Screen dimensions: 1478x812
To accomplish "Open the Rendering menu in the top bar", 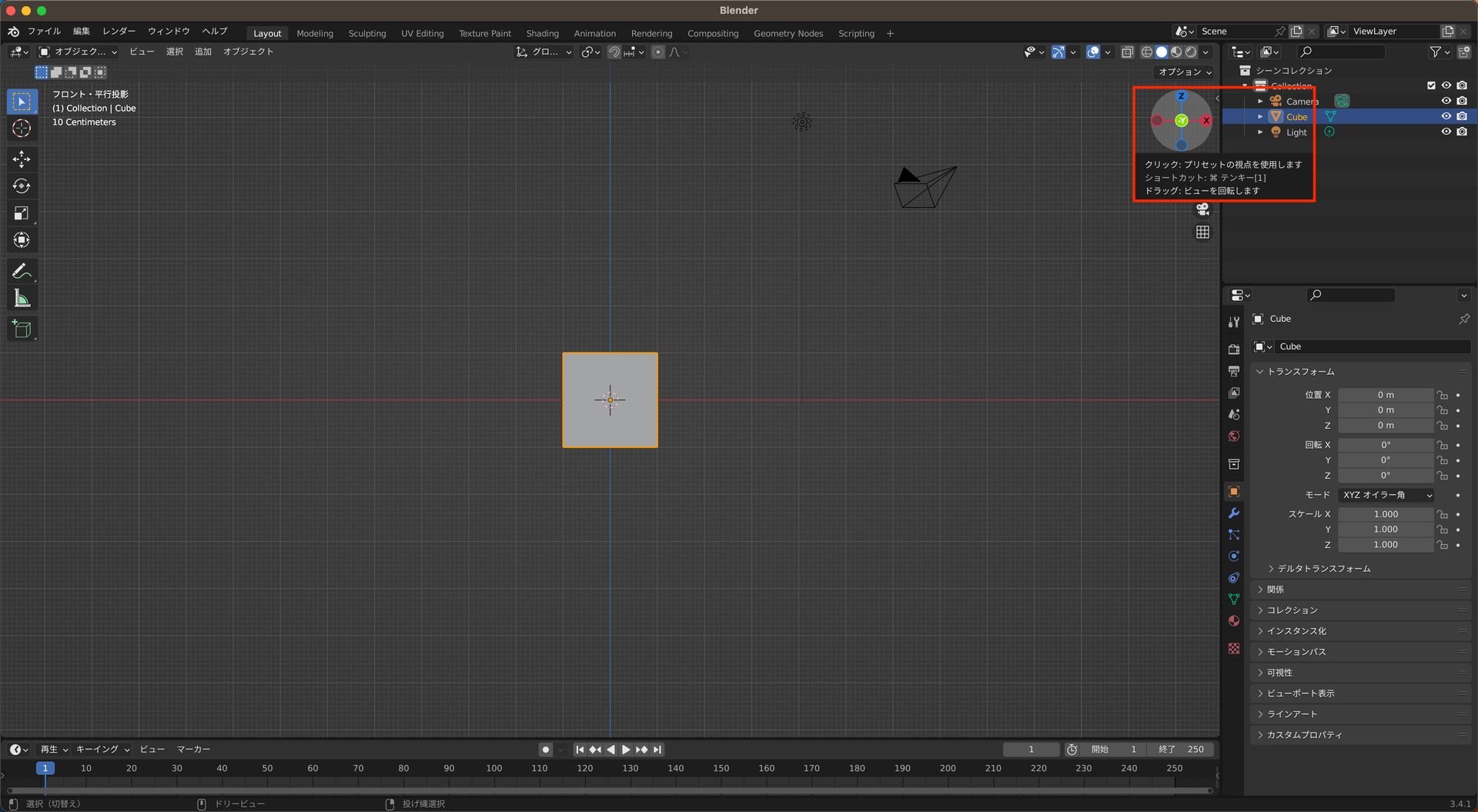I will [651, 33].
